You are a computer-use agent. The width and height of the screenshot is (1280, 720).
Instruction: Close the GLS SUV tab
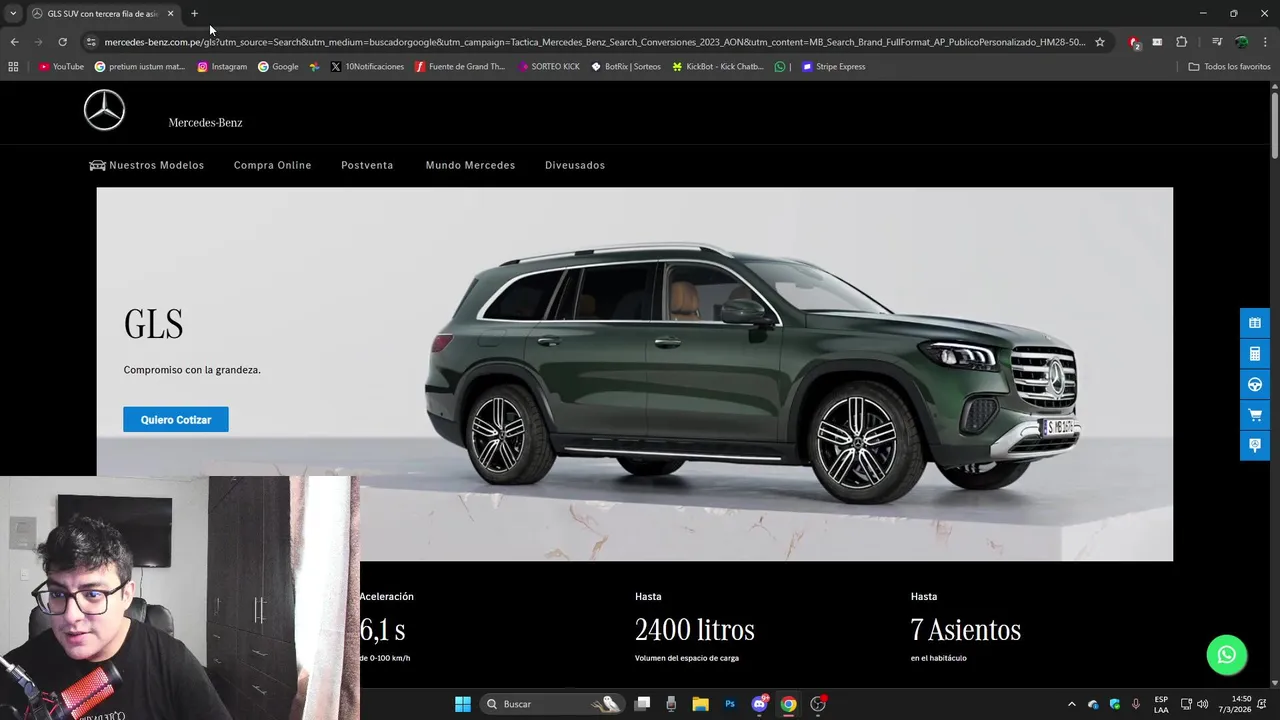tap(170, 14)
